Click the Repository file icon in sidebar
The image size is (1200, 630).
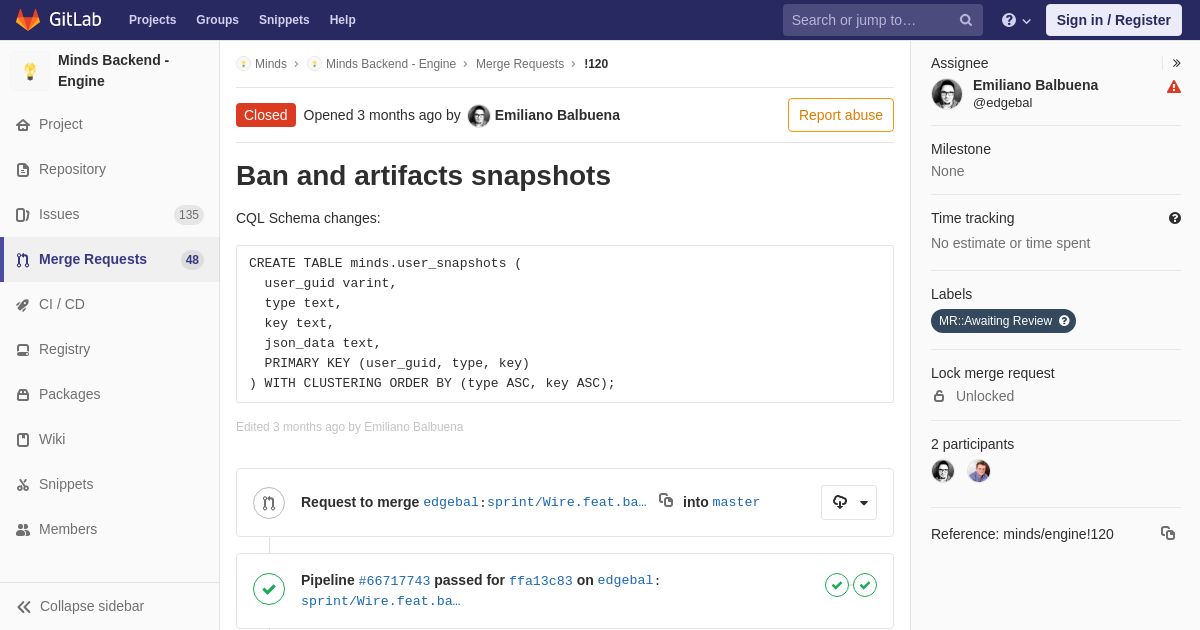(23, 170)
